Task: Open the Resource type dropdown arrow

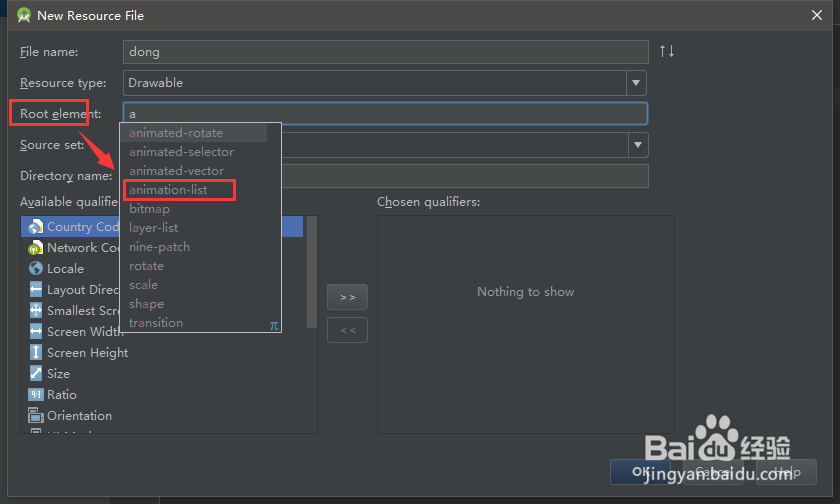Action: [636, 83]
